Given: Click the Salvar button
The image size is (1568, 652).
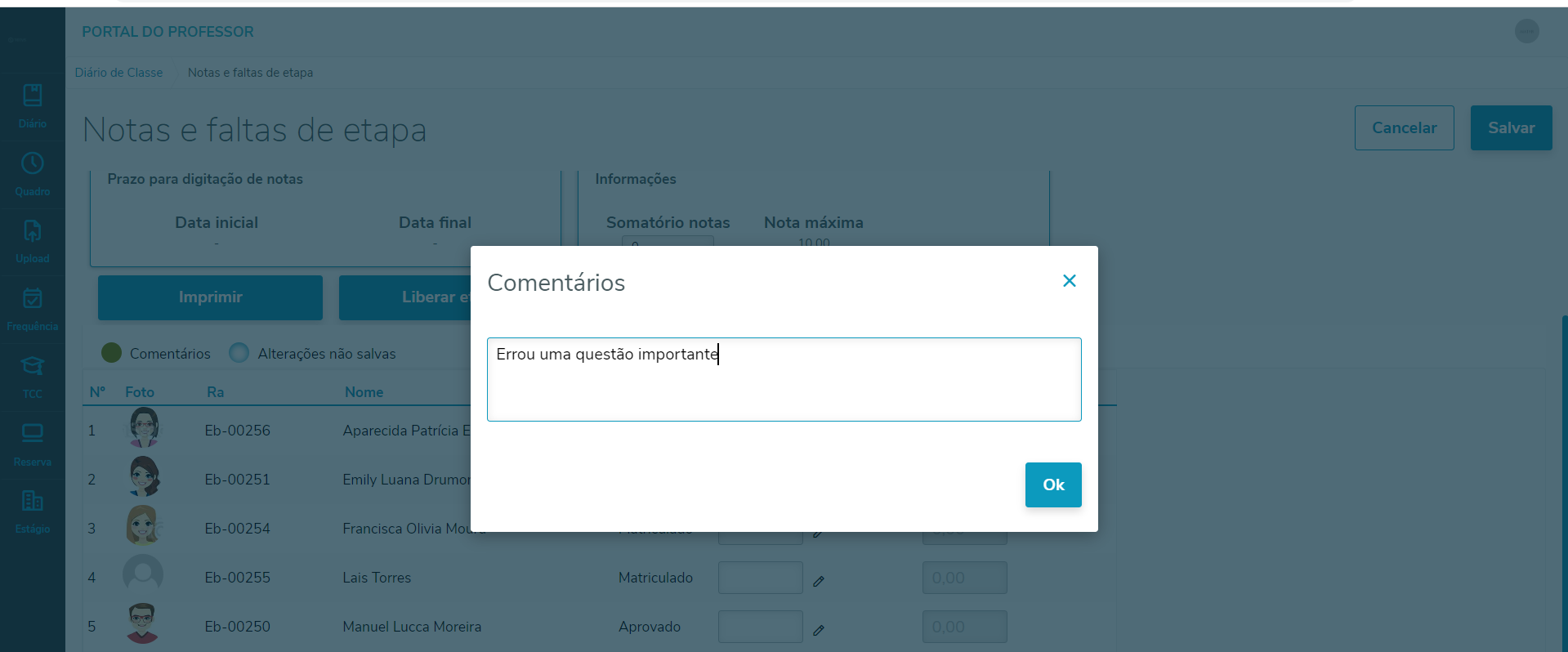Looking at the screenshot, I should click(x=1511, y=127).
